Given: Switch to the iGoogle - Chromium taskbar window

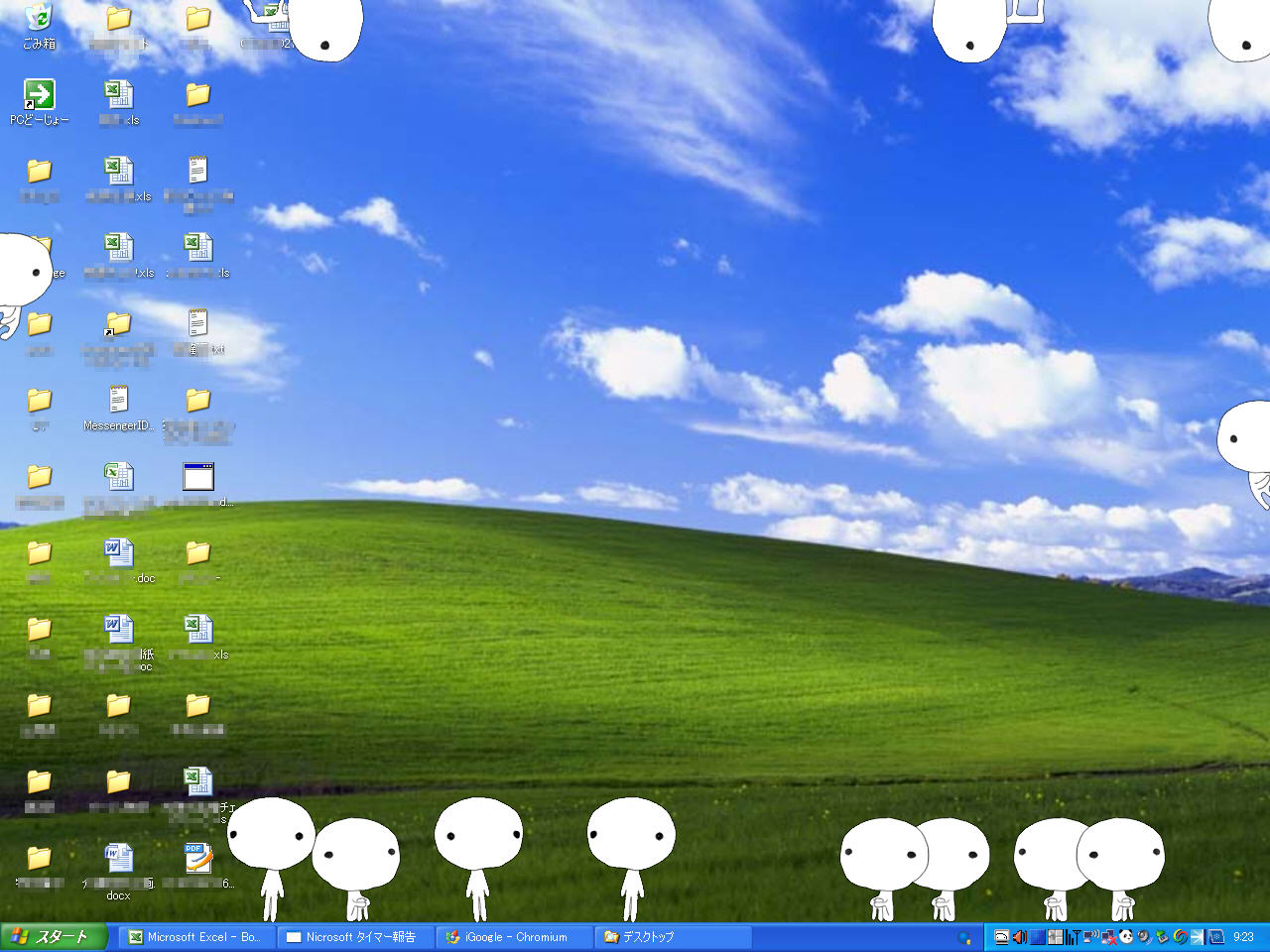Looking at the screenshot, I should point(514,937).
